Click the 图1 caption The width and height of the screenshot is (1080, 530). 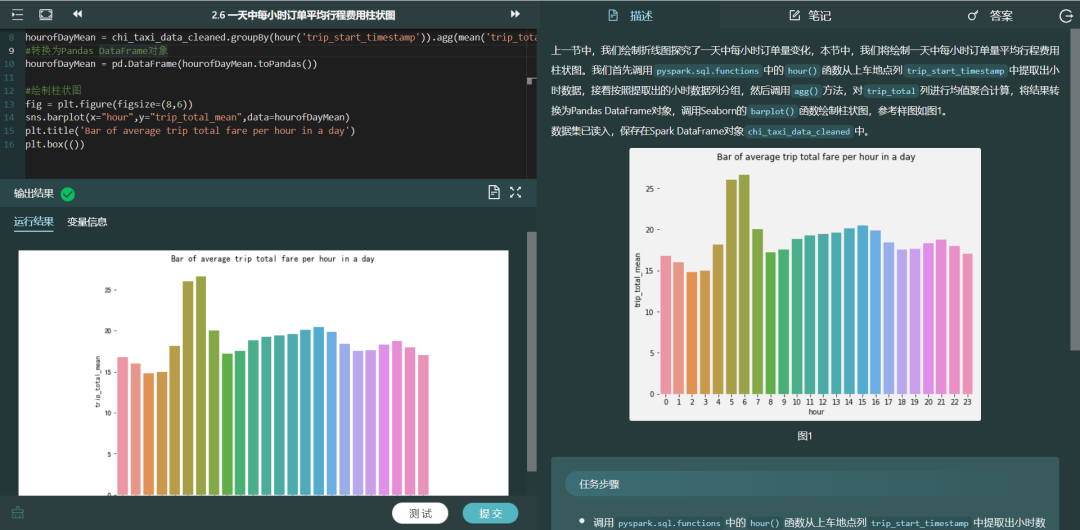point(805,436)
